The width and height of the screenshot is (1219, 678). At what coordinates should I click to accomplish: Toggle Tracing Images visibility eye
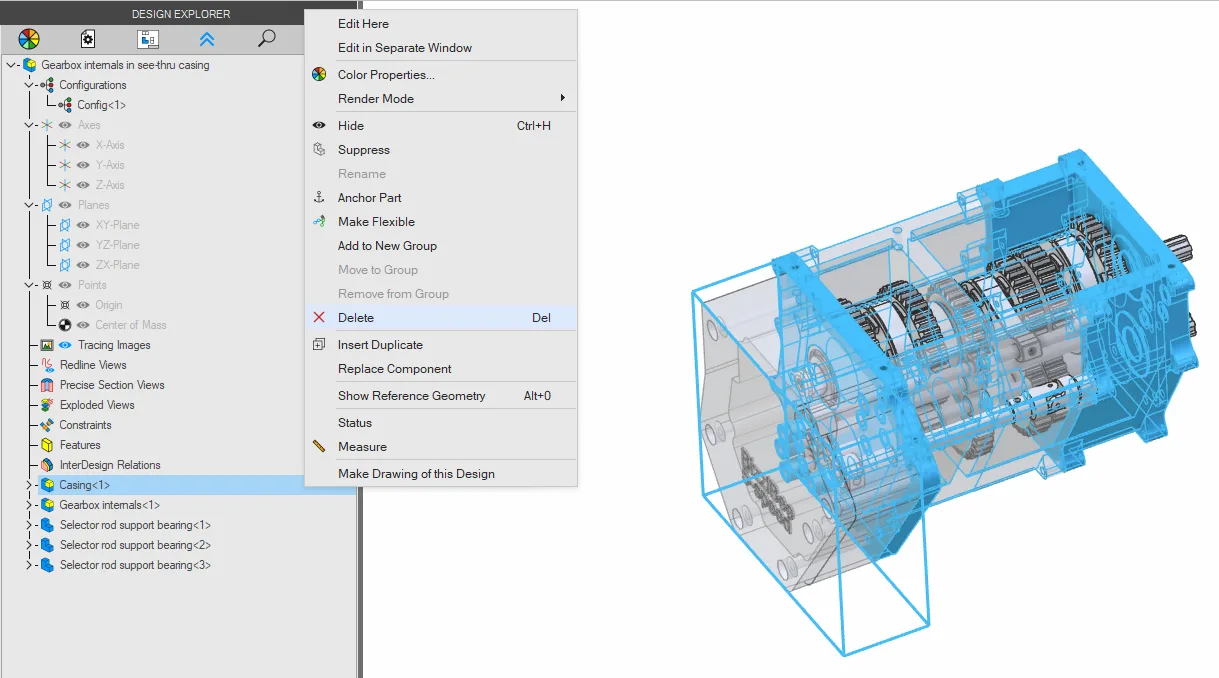(x=65, y=345)
